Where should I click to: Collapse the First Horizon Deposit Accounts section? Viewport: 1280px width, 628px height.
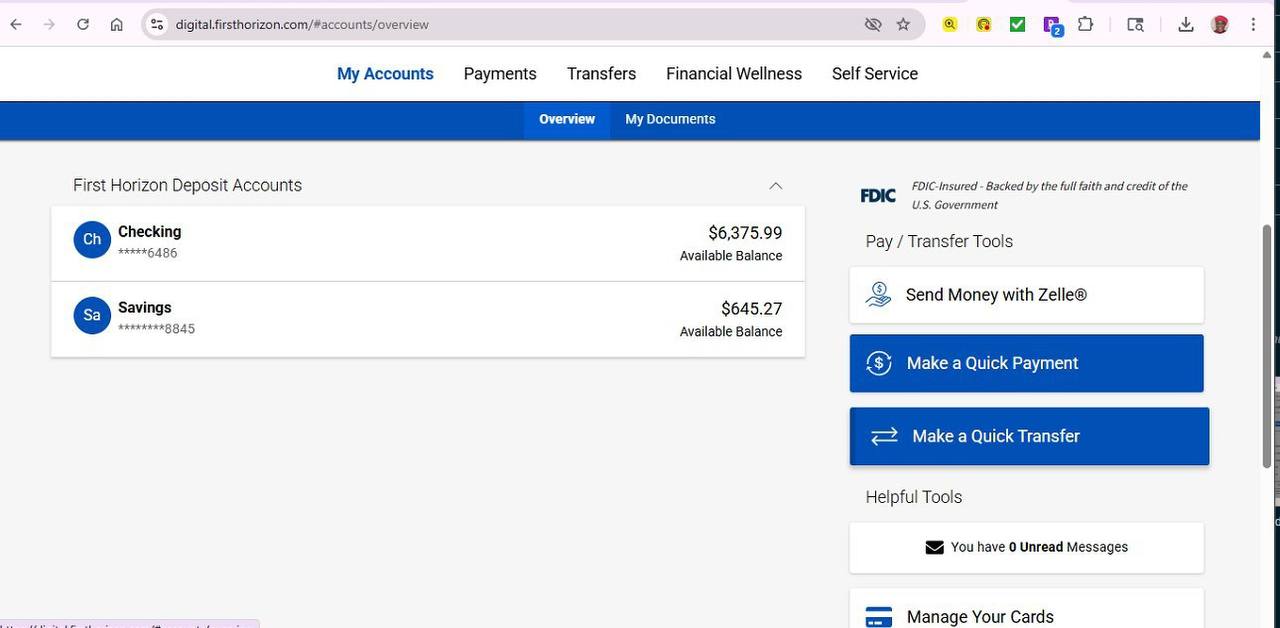(775, 185)
